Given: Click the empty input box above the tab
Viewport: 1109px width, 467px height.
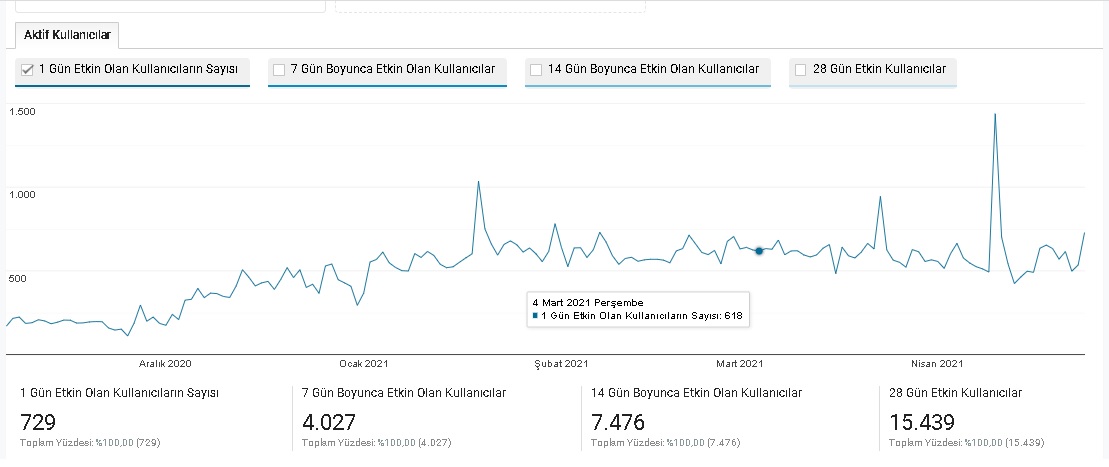Looking at the screenshot, I should point(170,6).
